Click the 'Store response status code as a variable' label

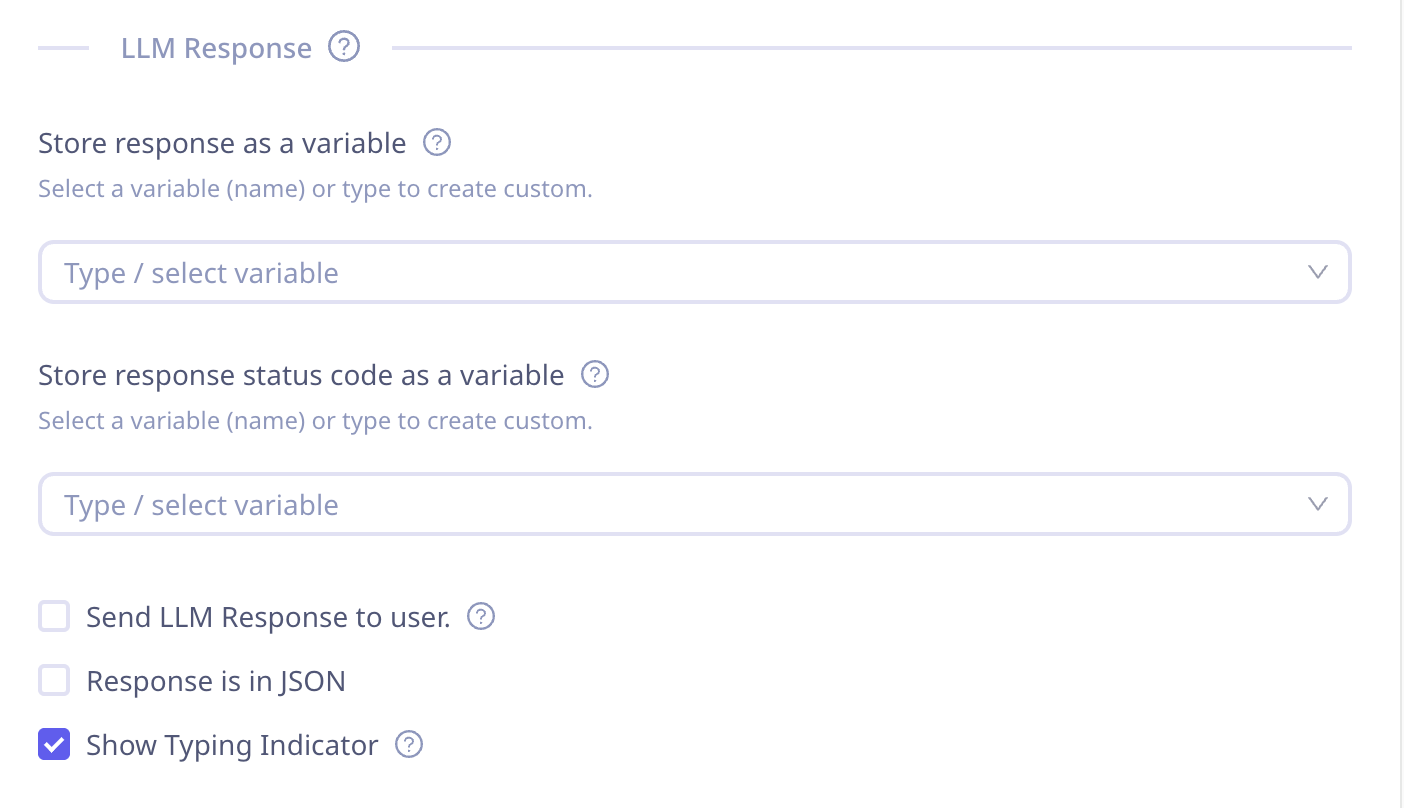coord(301,375)
